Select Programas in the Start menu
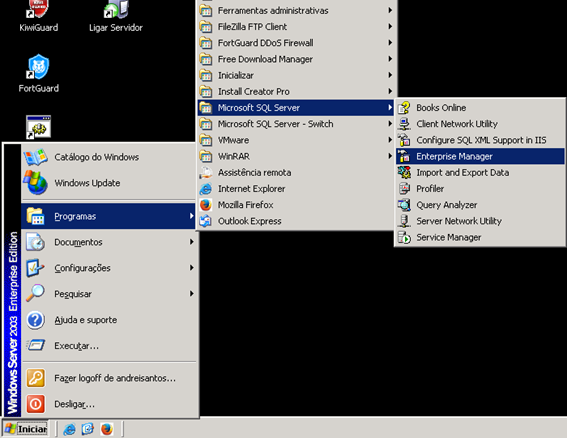 (108, 216)
